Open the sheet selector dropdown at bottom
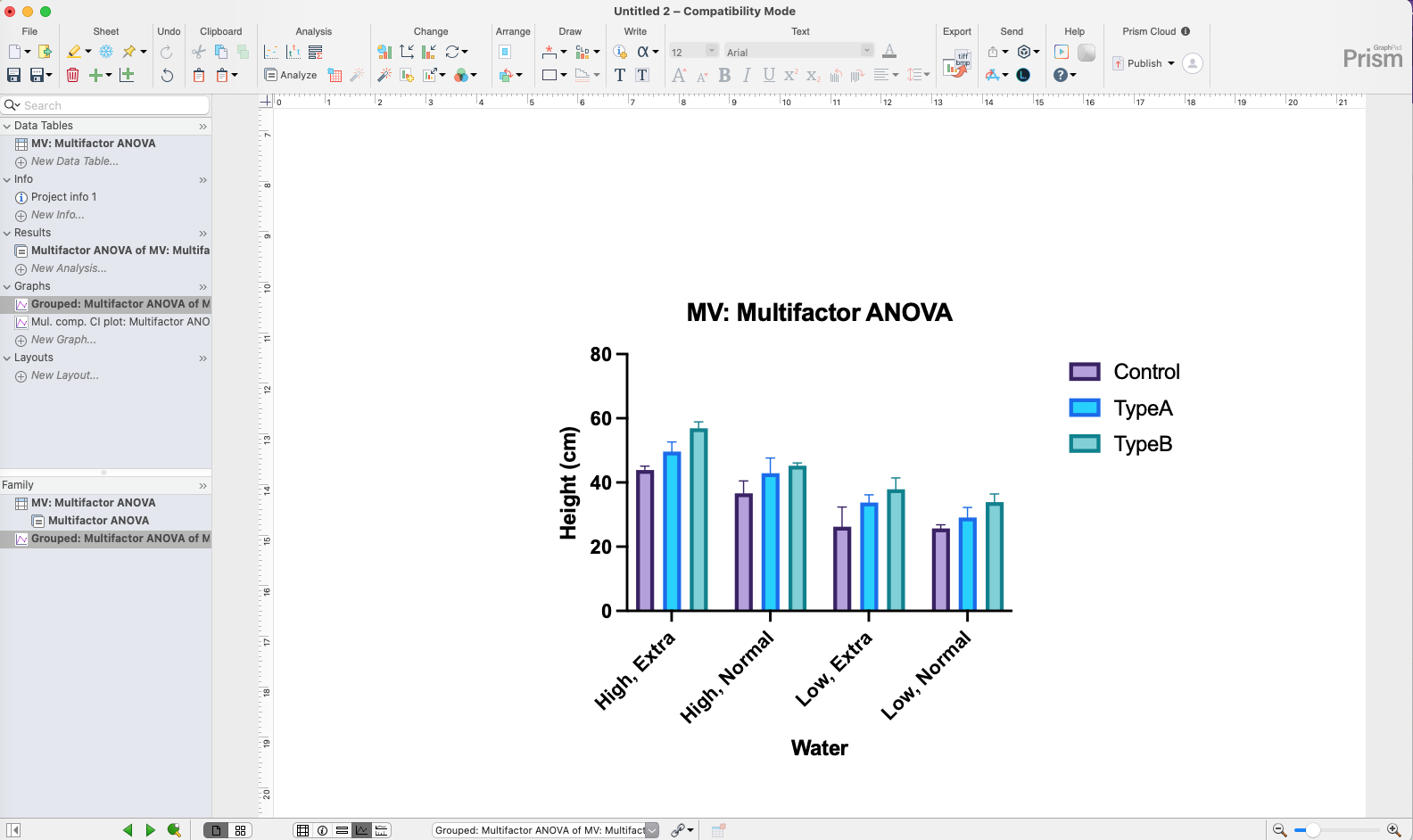The width and height of the screenshot is (1413, 840). (652, 830)
